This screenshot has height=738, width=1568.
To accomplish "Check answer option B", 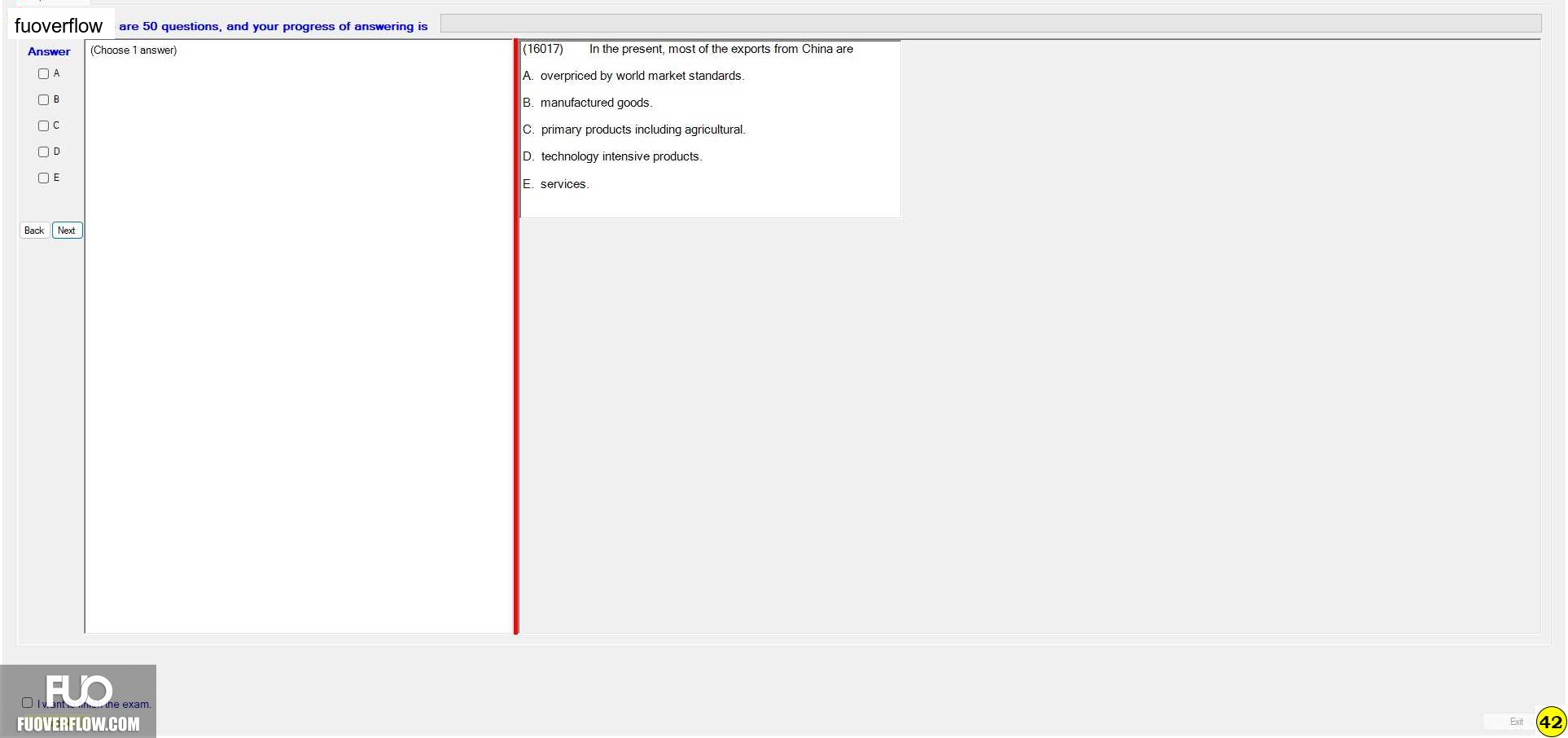I will pyautogui.click(x=44, y=100).
